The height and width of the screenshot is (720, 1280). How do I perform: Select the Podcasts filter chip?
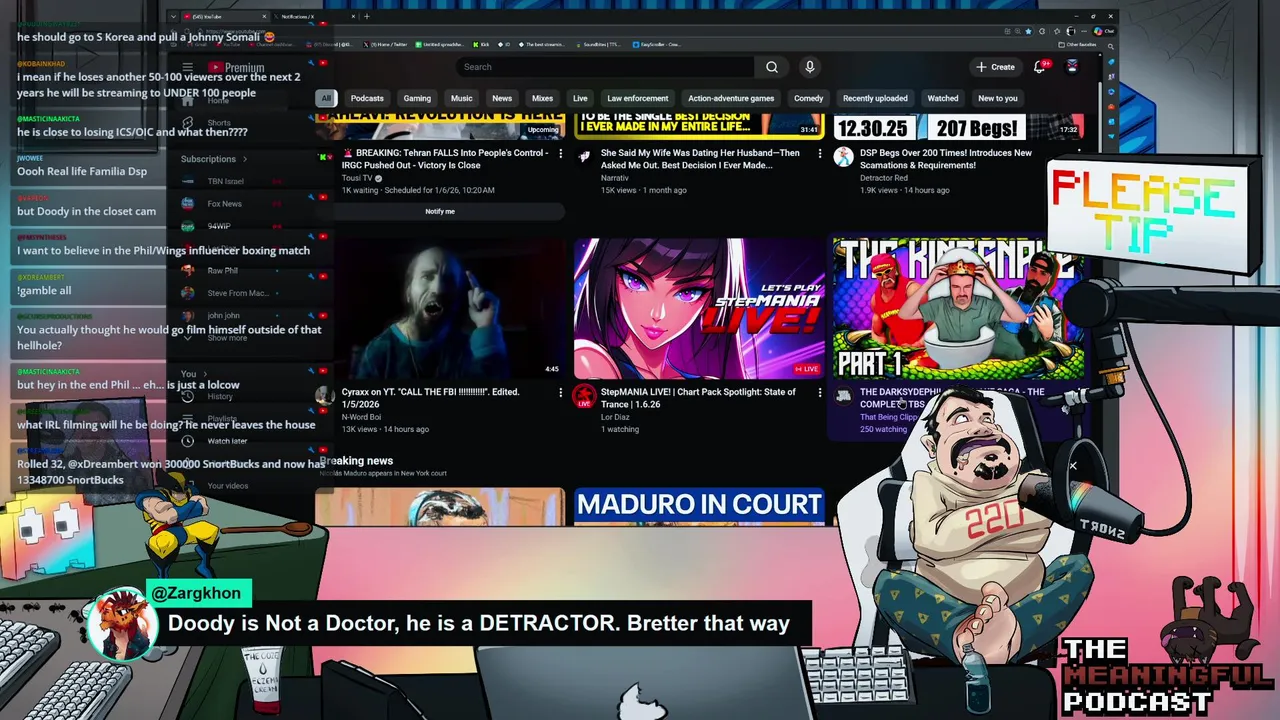click(x=367, y=98)
